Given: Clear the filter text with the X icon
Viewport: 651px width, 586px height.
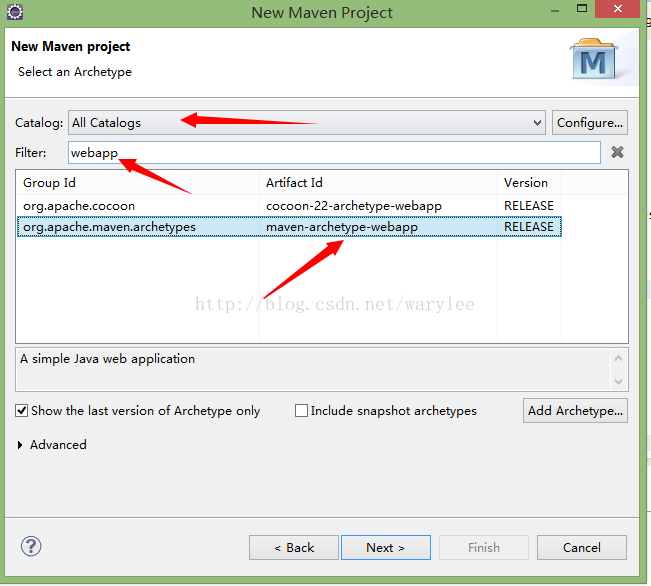Looking at the screenshot, I should point(617,152).
